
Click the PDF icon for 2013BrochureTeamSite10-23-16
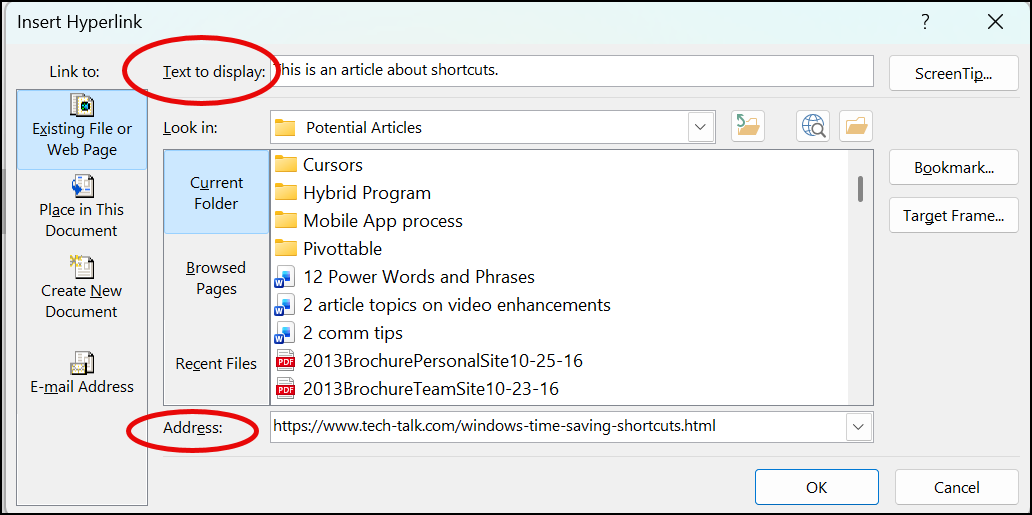[x=284, y=389]
